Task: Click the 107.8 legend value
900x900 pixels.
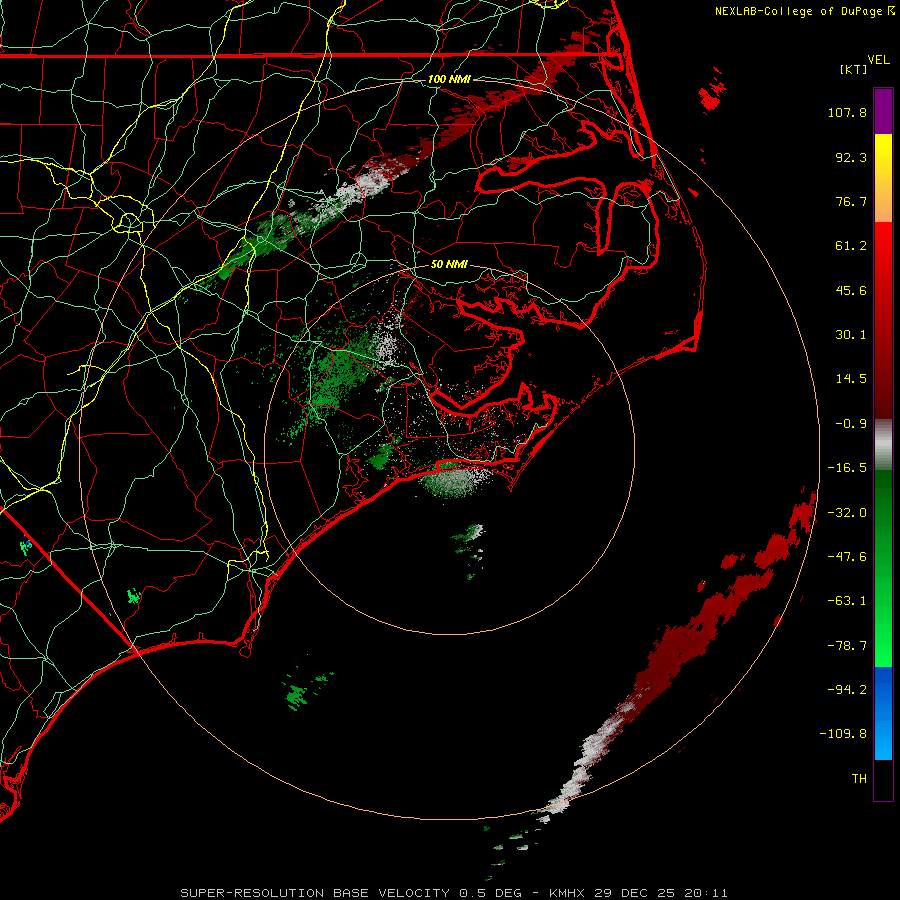Action: point(847,112)
